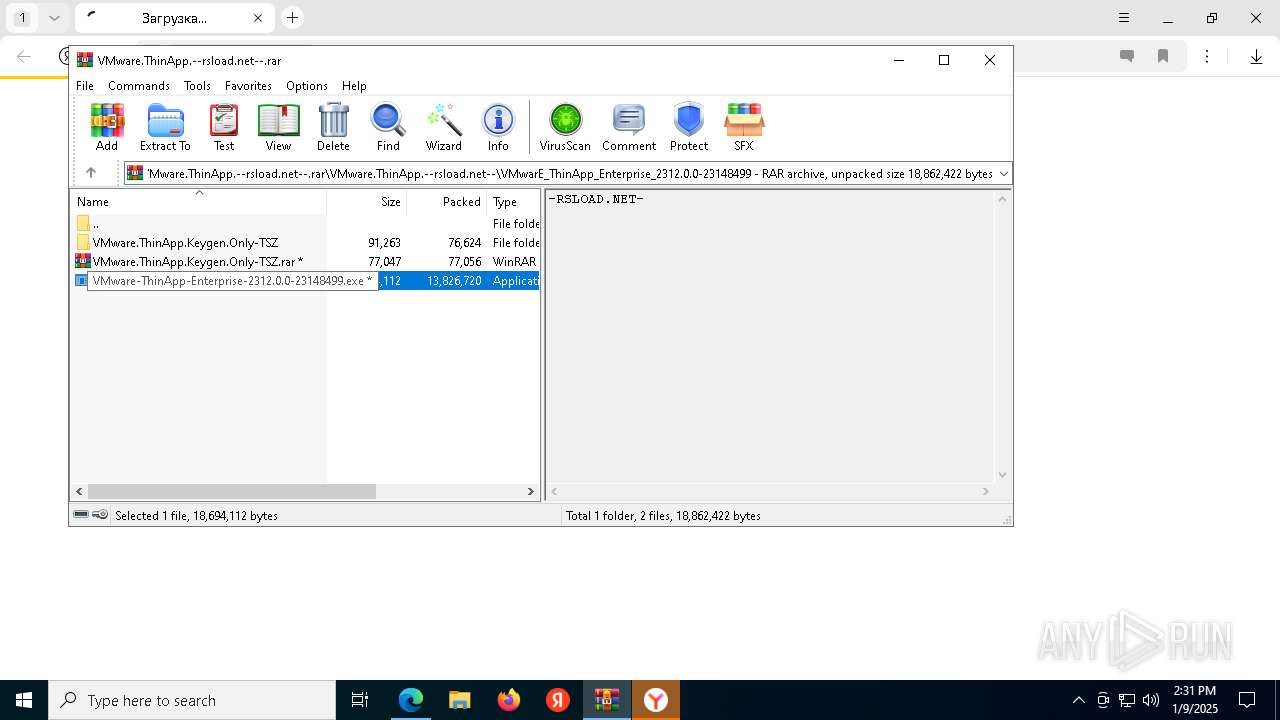Open the Comment tool
This screenshot has height=720, width=1280.
(629, 127)
